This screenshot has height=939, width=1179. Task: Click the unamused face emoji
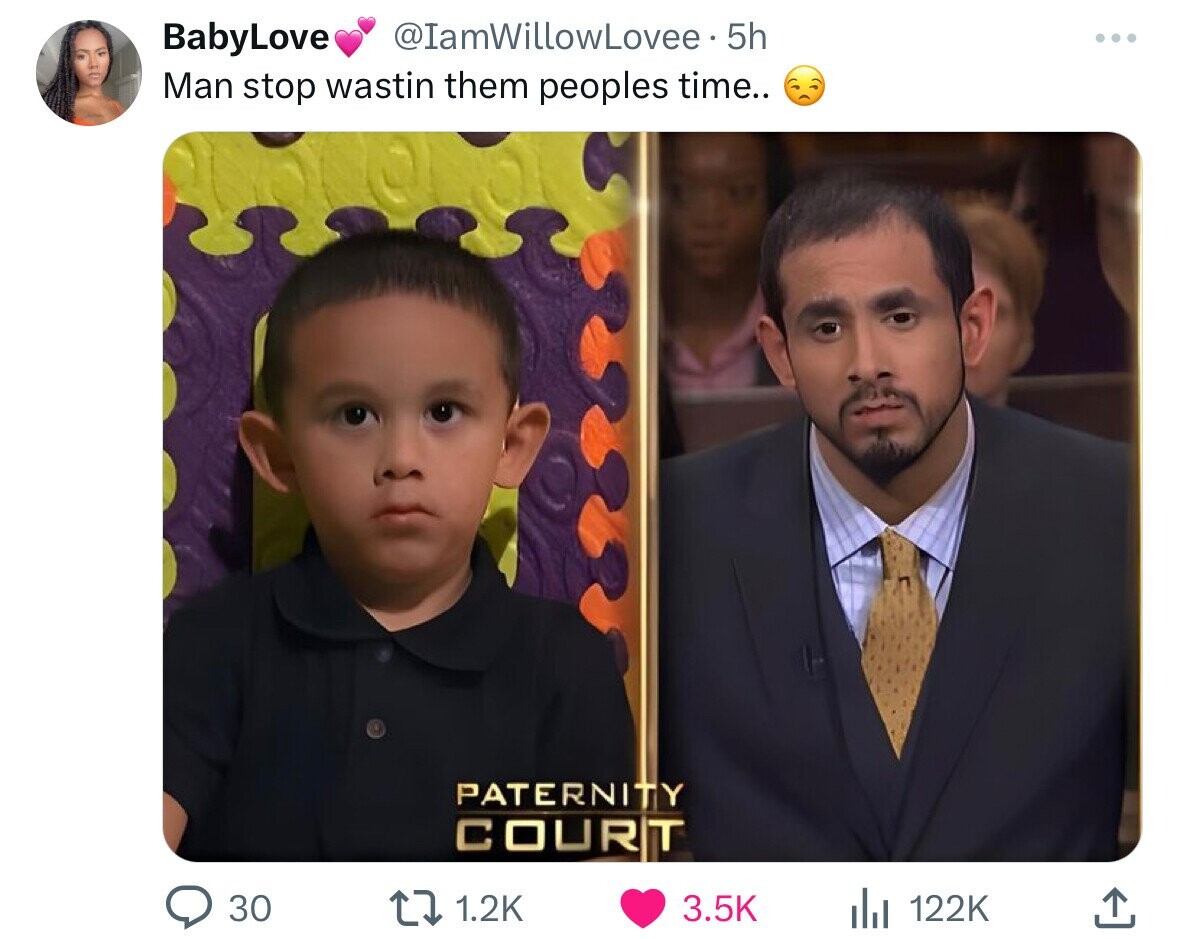tap(805, 86)
